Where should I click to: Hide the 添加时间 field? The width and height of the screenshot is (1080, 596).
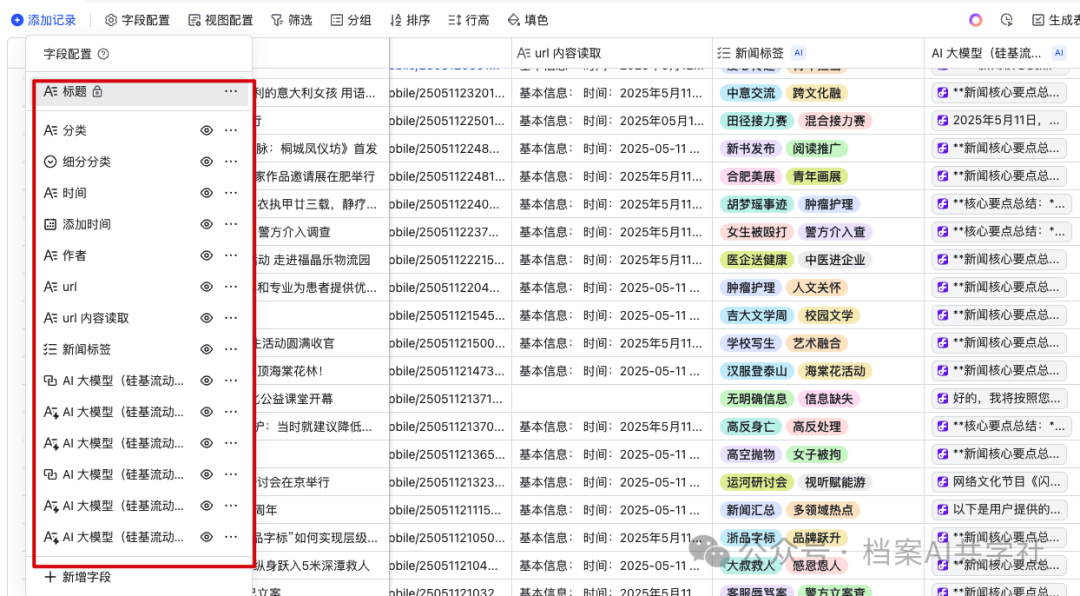206,224
